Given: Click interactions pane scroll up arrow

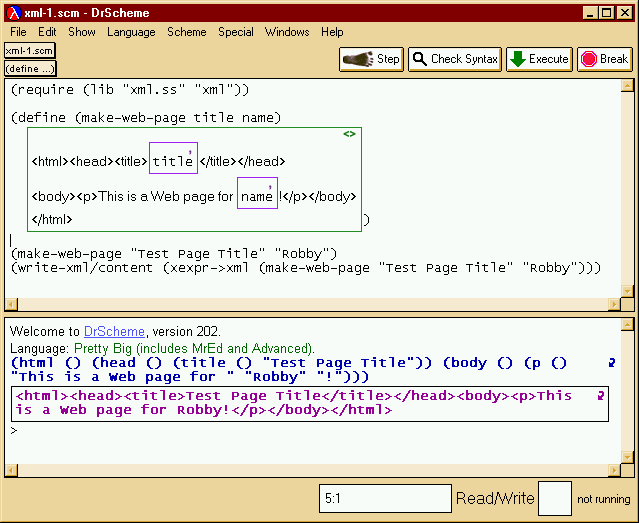Looking at the screenshot, I should pyautogui.click(x=627, y=325).
